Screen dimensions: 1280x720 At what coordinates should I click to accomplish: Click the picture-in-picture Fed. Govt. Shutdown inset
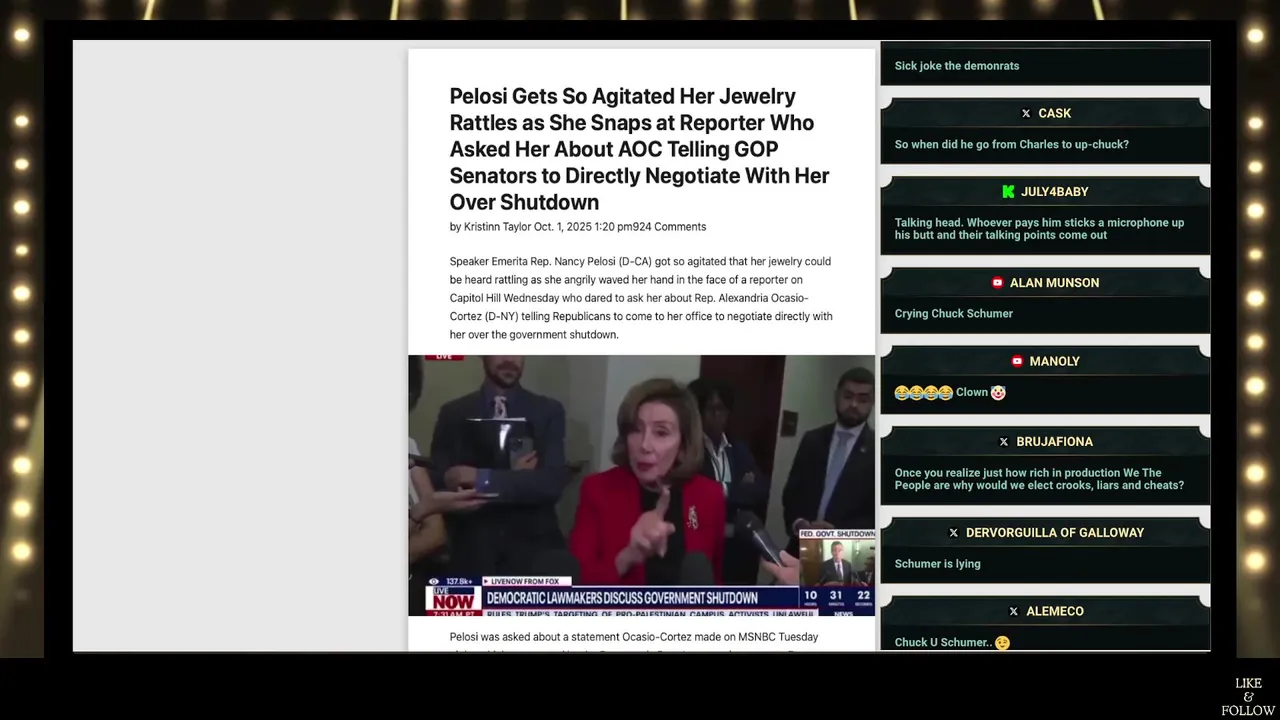[x=836, y=557]
